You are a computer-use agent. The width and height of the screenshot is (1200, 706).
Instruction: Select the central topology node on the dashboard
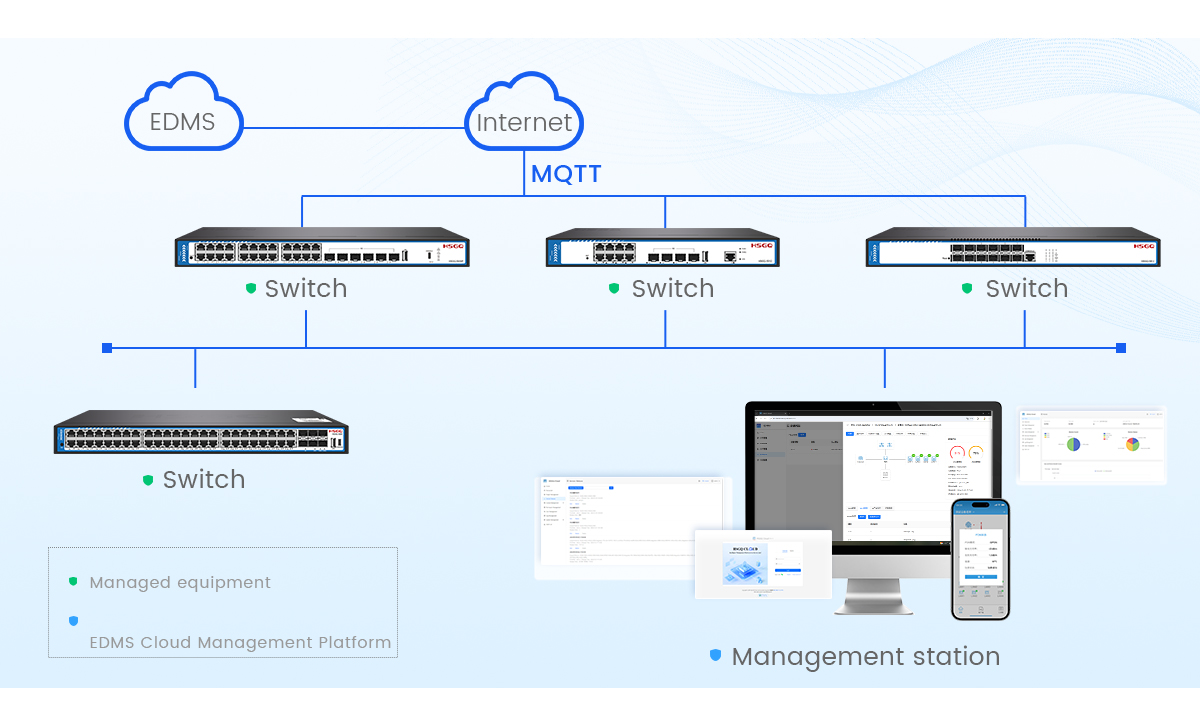click(886, 458)
